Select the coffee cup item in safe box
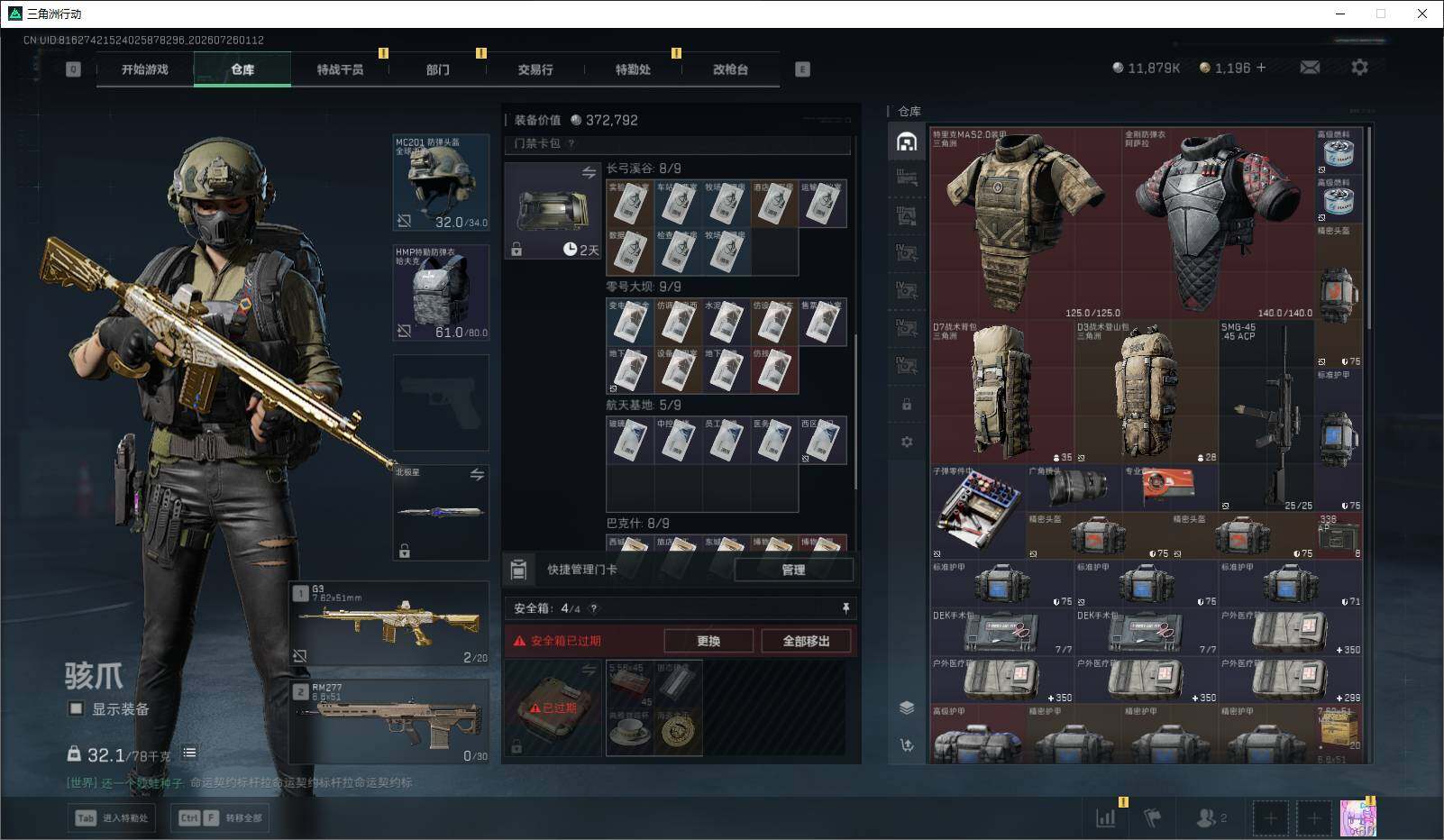The image size is (1444, 840). point(630,733)
